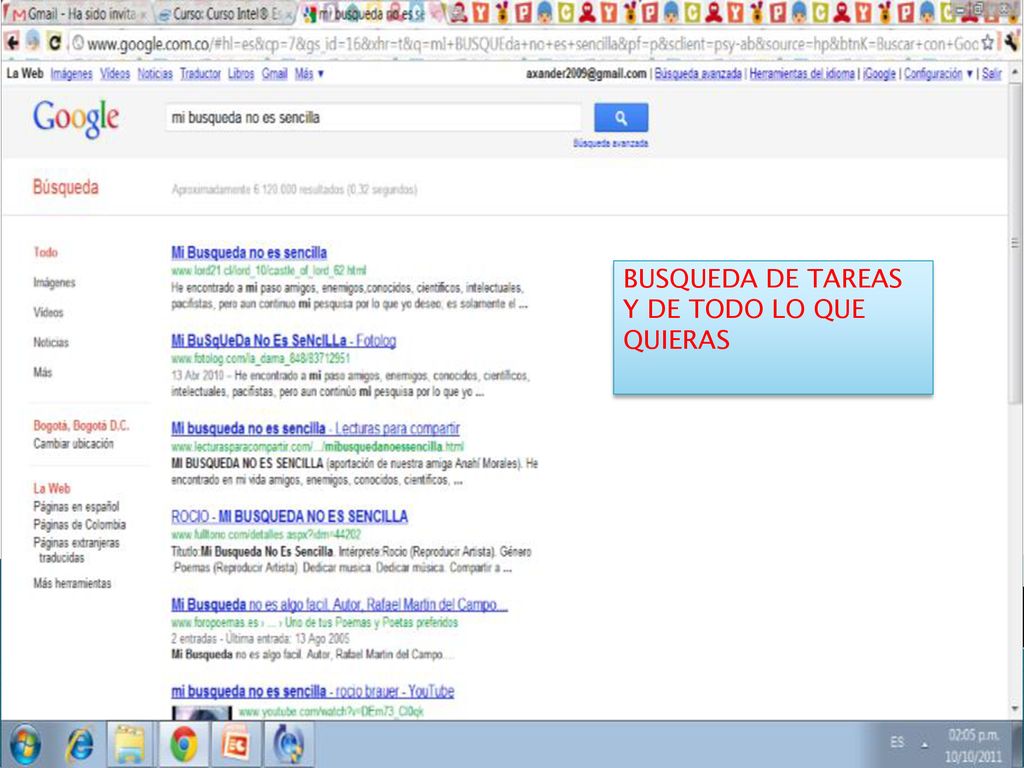Open Noticias in the top Google bar
The height and width of the screenshot is (768, 1024).
pos(155,74)
